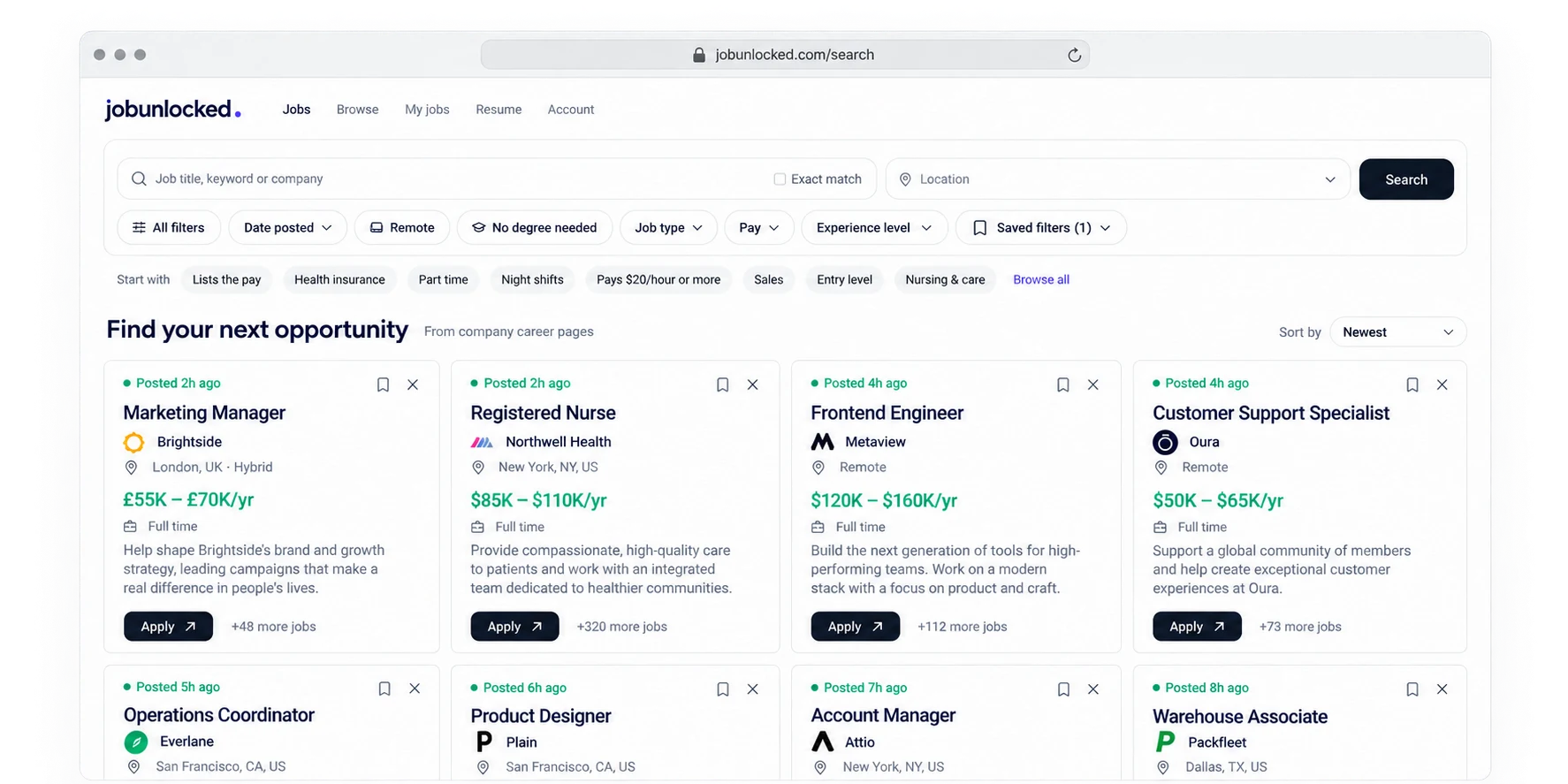Click the Search button
1568x784 pixels.
click(x=1406, y=179)
